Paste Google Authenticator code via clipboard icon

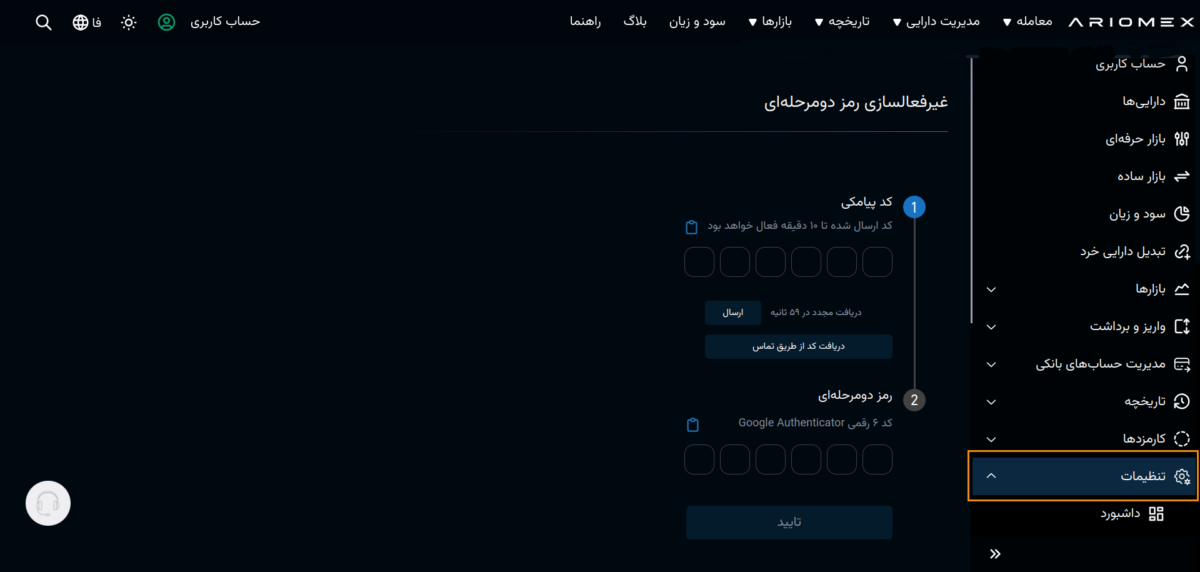(693, 425)
